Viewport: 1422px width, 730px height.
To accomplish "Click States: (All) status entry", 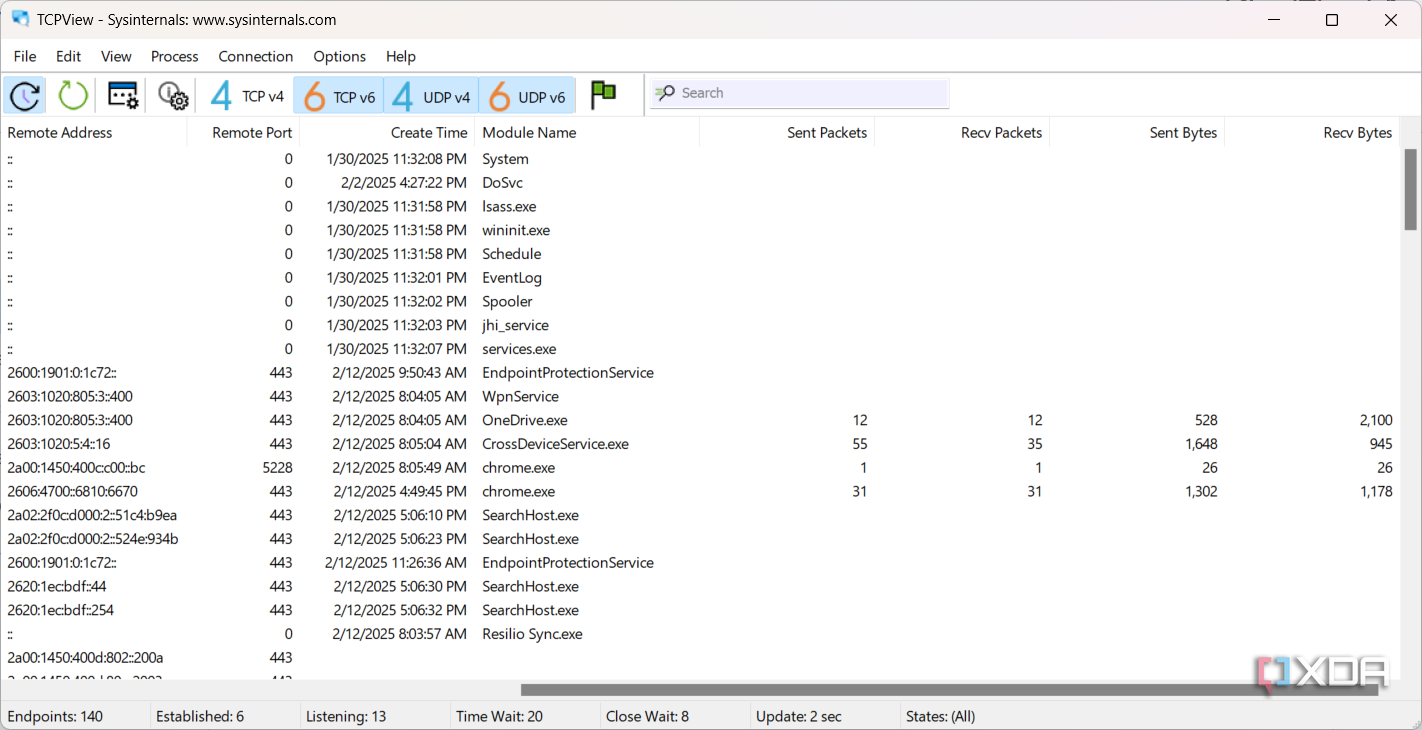I will tap(940, 717).
